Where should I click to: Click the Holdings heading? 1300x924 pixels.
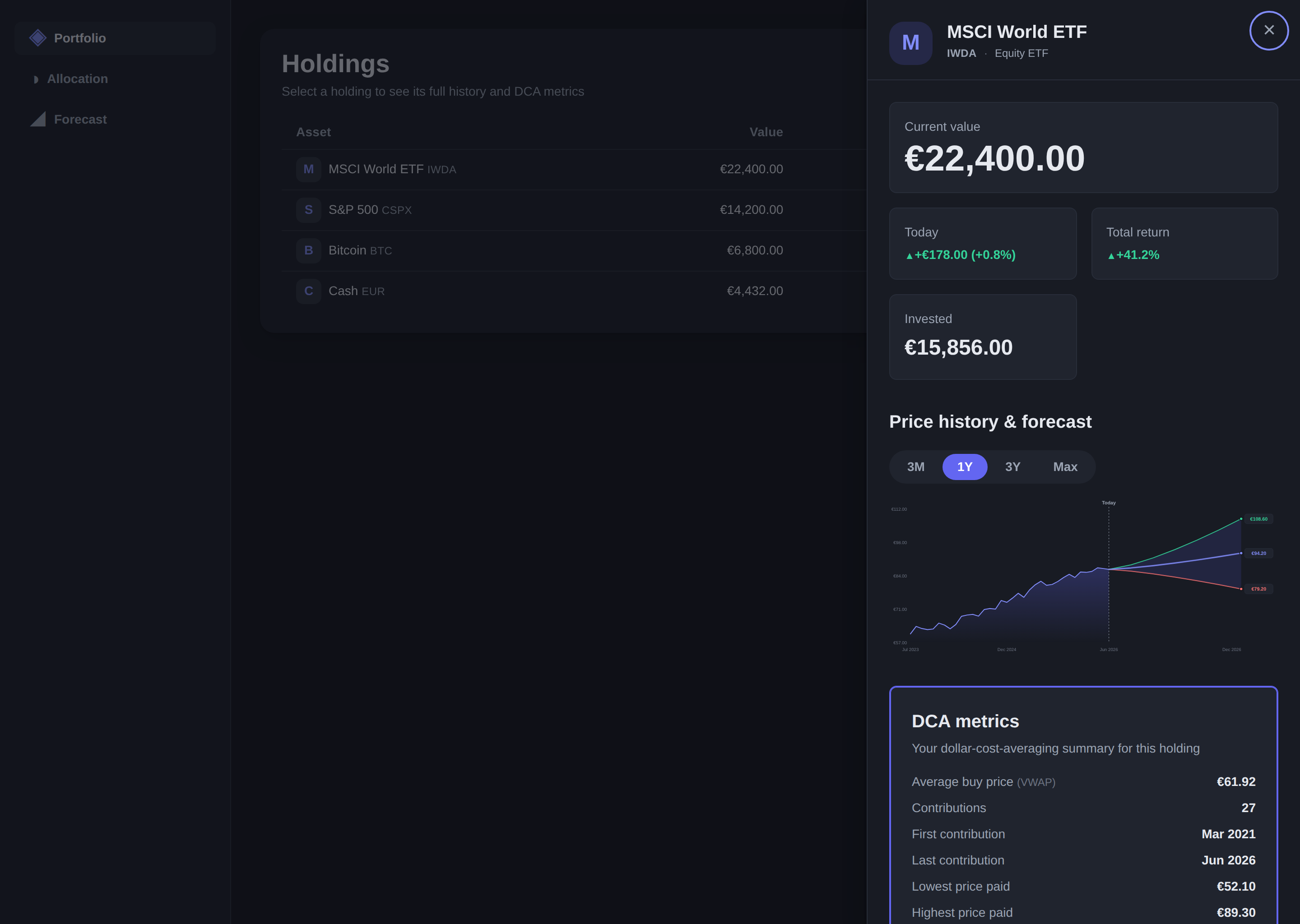click(x=335, y=64)
